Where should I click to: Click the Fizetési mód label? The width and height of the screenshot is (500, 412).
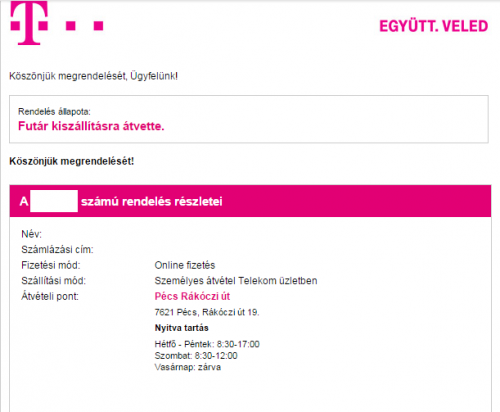[51, 265]
